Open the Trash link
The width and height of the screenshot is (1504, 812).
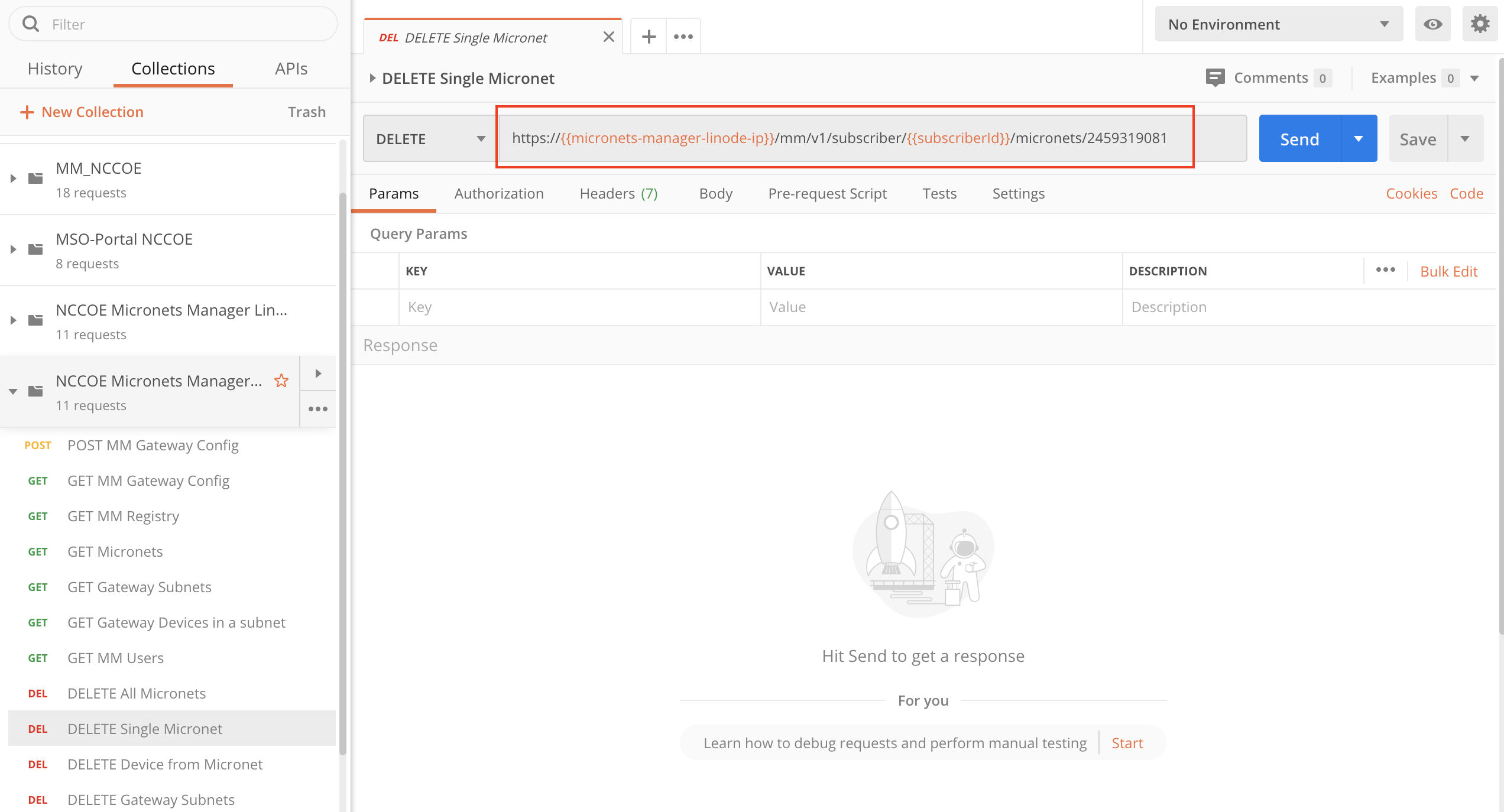[307, 112]
